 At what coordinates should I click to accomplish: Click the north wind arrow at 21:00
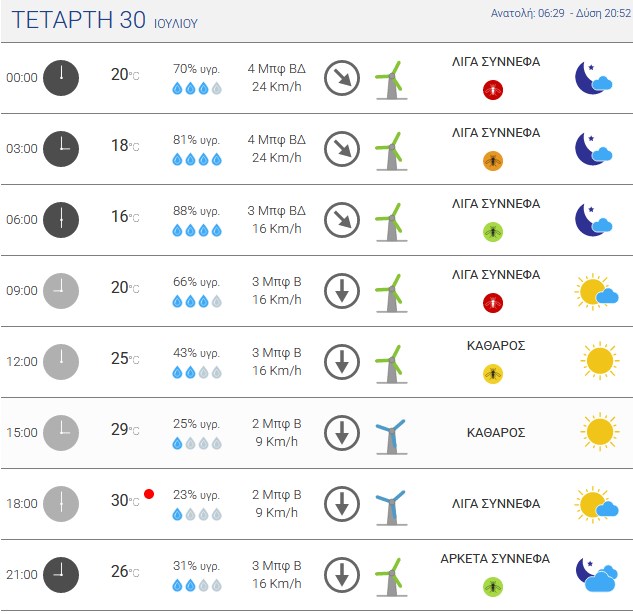tap(342, 575)
